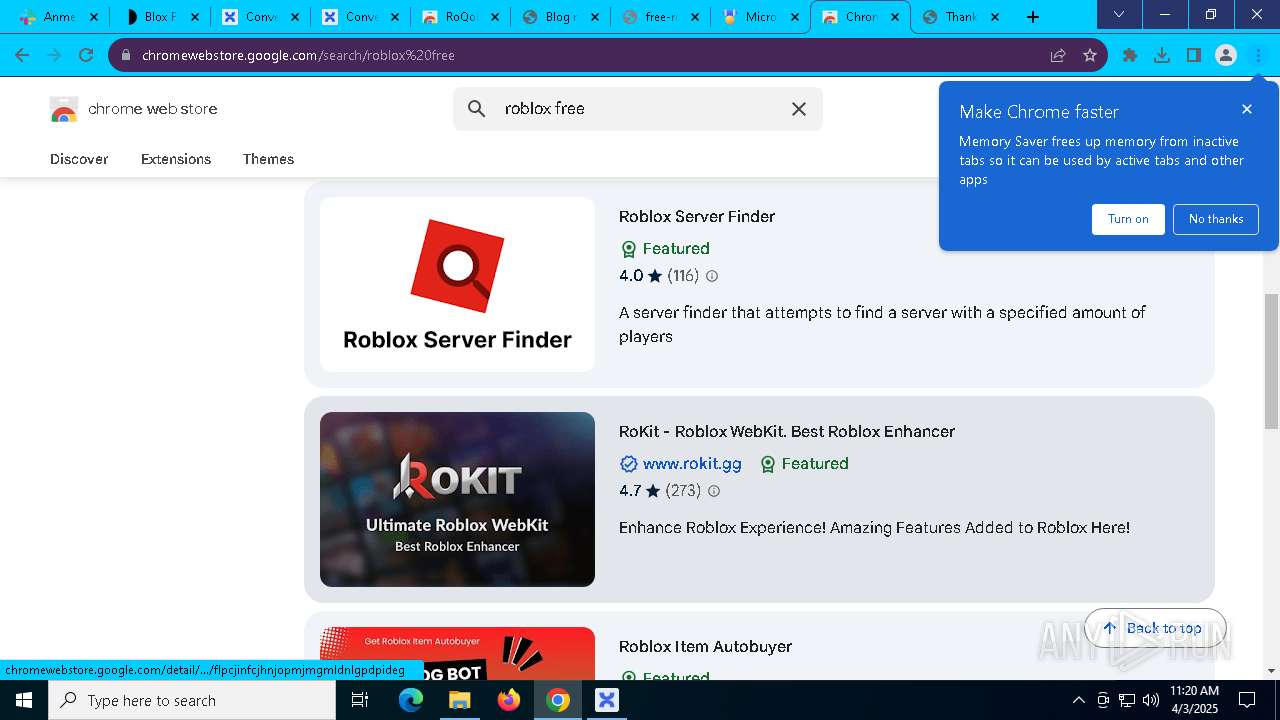This screenshot has width=1280, height=720.
Task: Reload the current page
Action: click(86, 55)
